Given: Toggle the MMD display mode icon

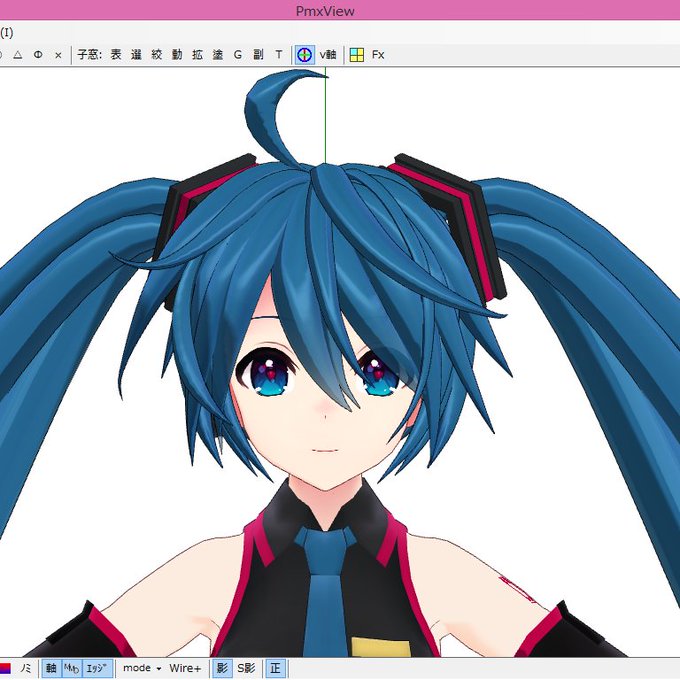Looking at the screenshot, I should click(71, 668).
